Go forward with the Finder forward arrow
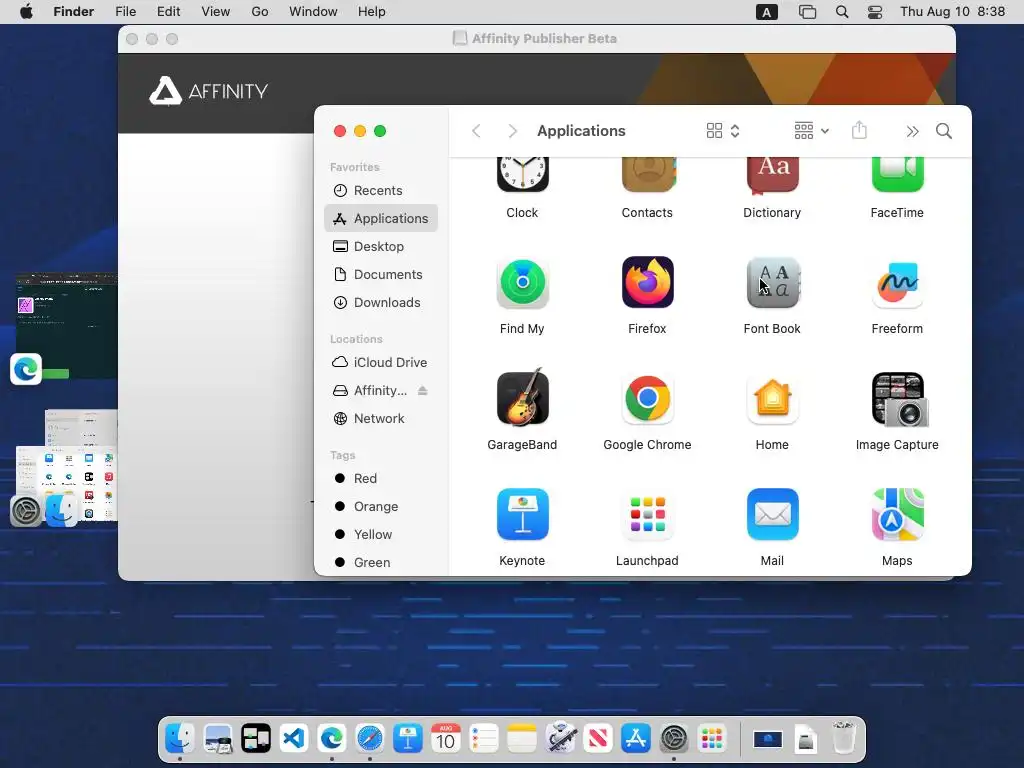 (x=513, y=131)
